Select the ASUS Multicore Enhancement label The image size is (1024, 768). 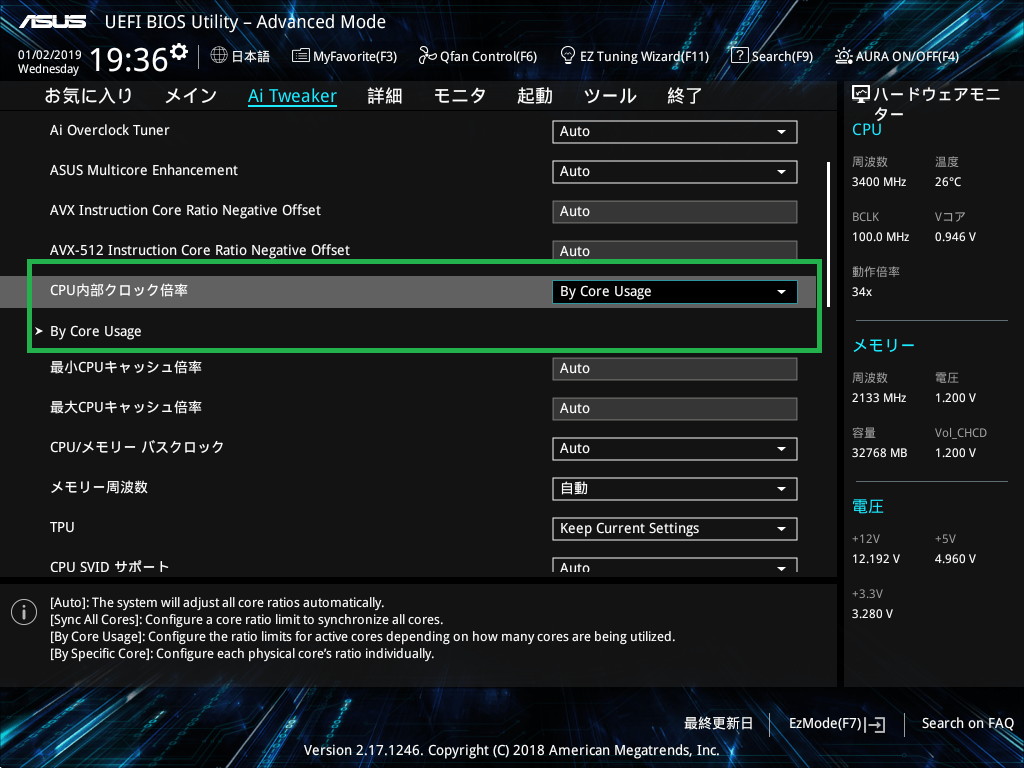pyautogui.click(x=144, y=170)
